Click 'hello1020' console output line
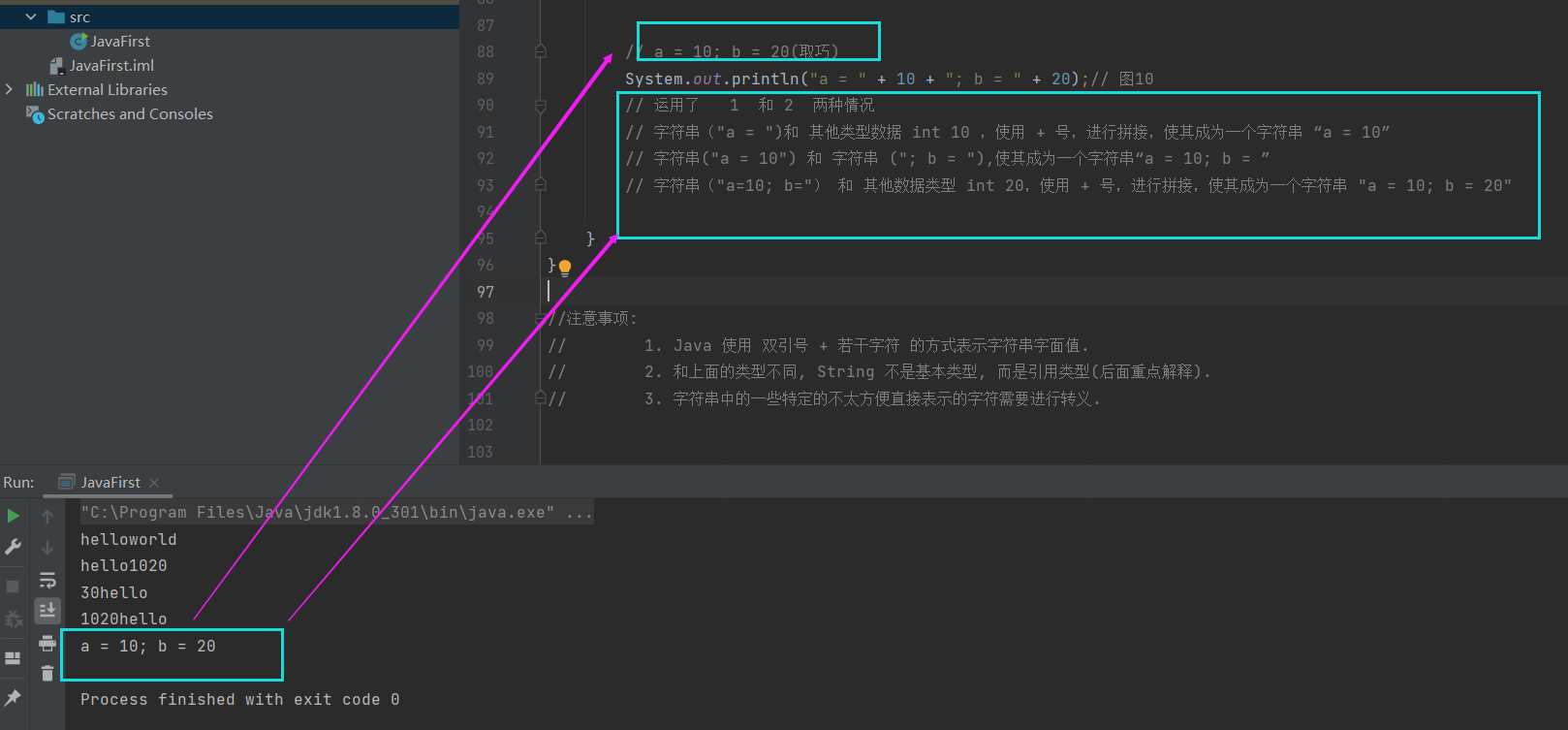The image size is (1568, 730). [123, 565]
